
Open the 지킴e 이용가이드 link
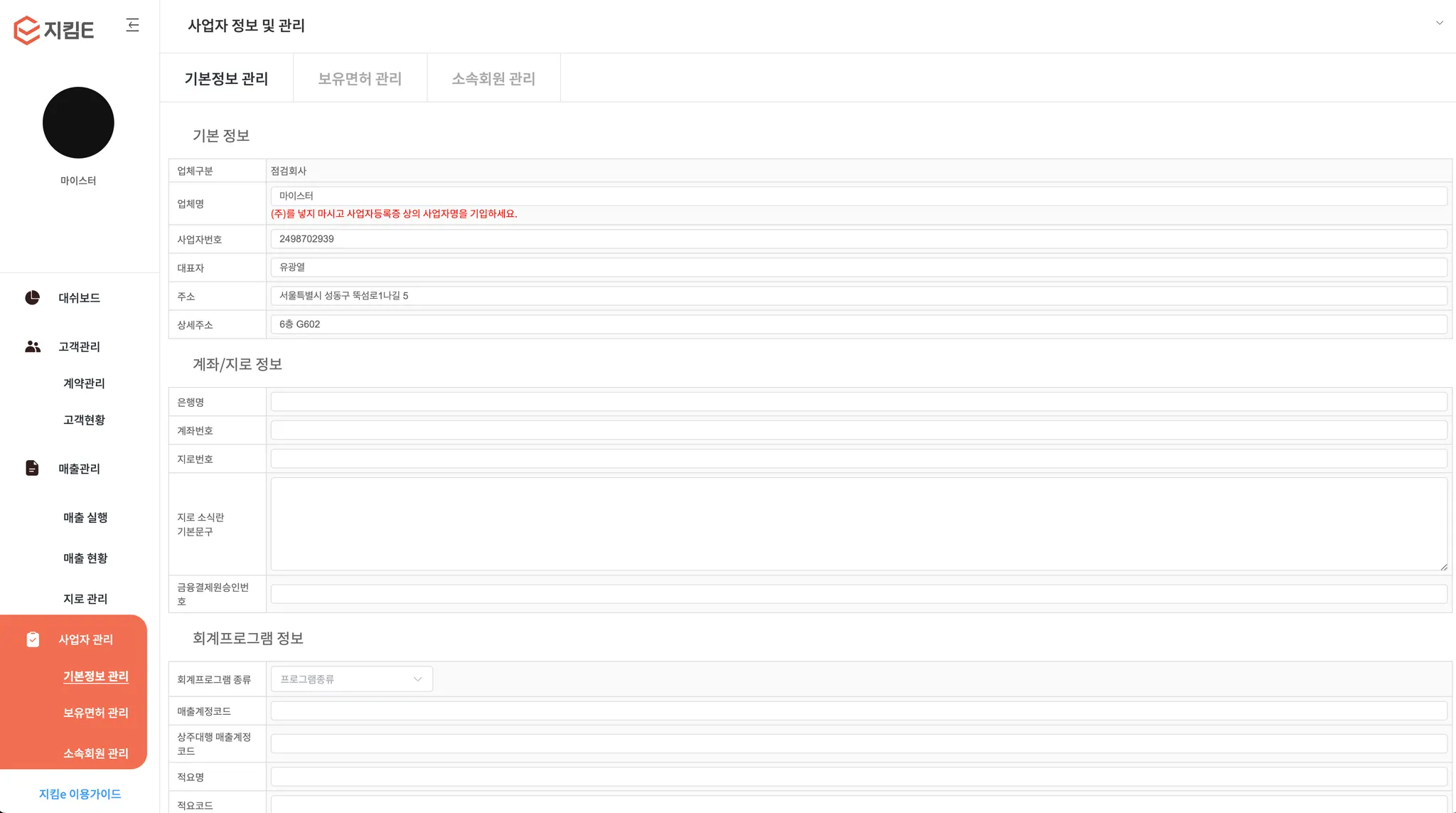[80, 794]
